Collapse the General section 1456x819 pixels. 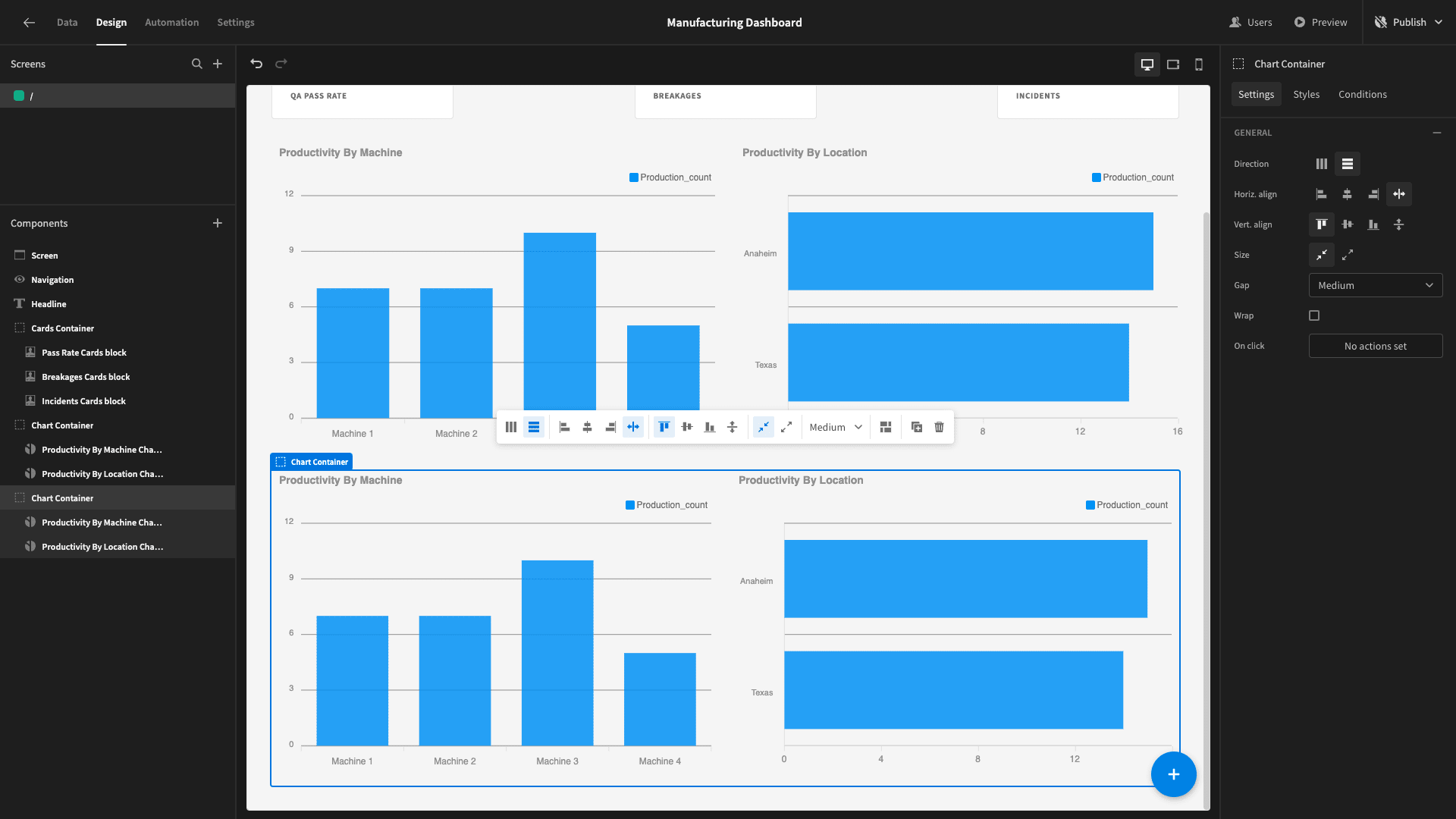(x=1437, y=133)
